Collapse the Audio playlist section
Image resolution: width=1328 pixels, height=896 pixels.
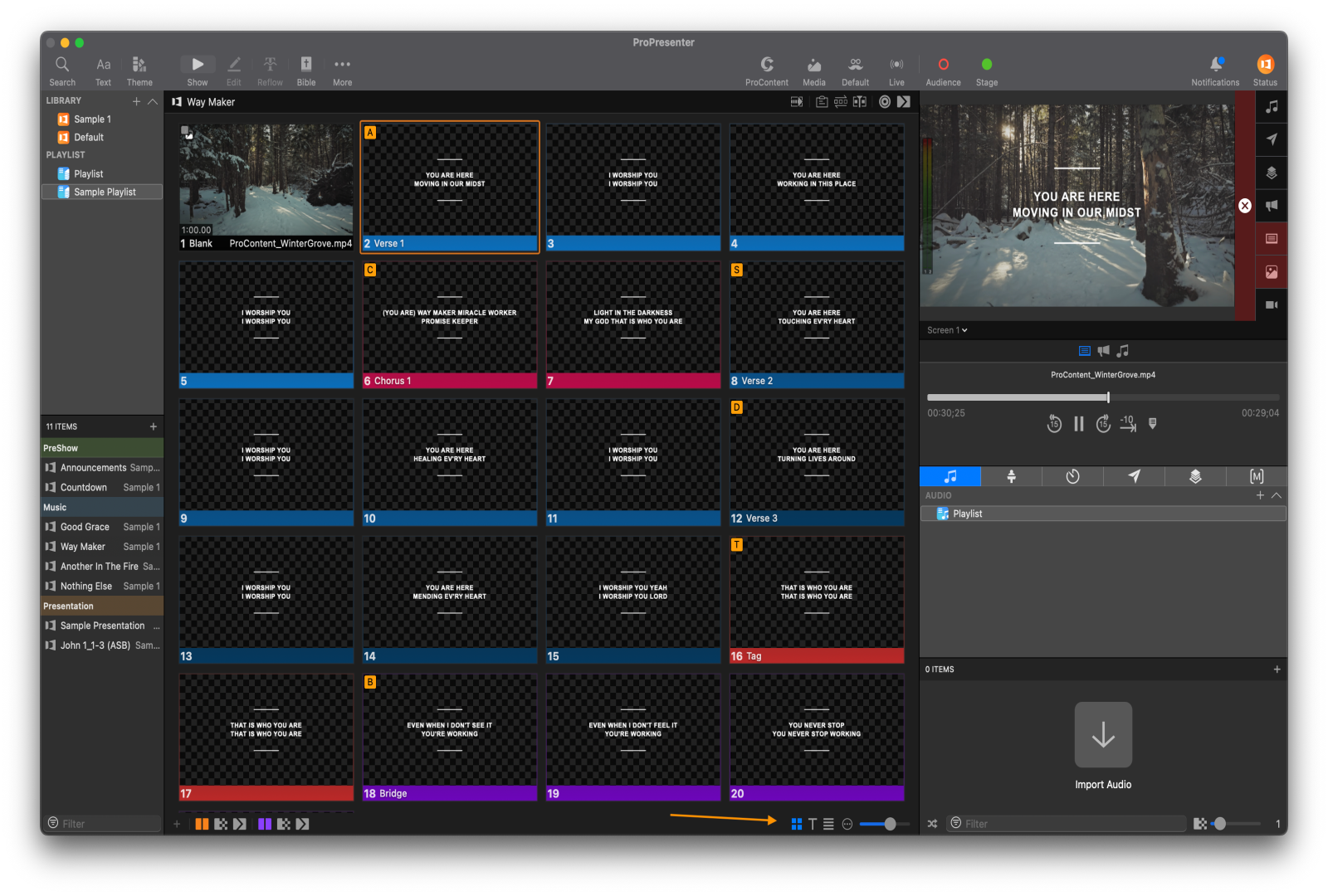(x=1277, y=495)
